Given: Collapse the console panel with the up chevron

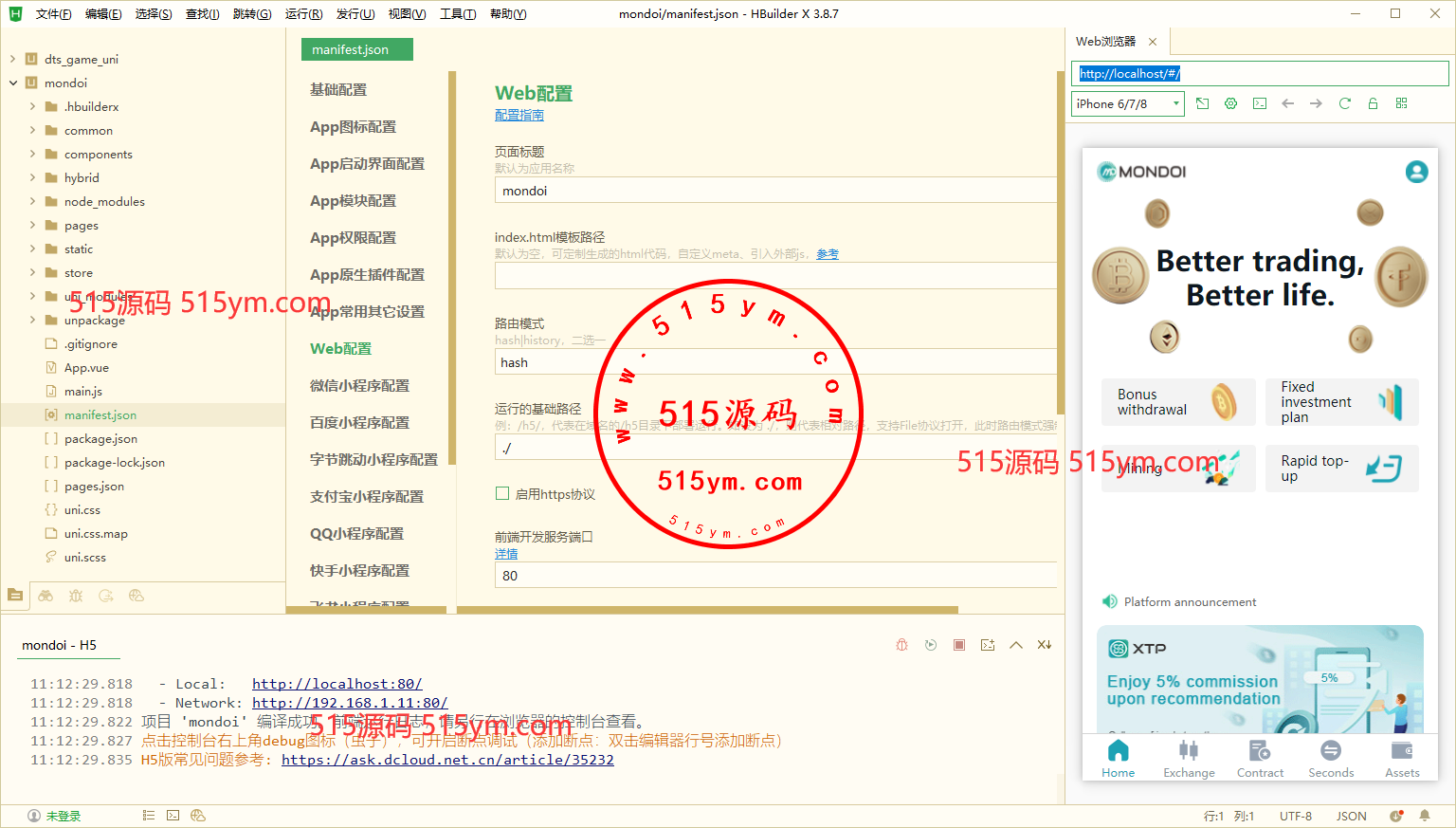Looking at the screenshot, I should point(1016,645).
